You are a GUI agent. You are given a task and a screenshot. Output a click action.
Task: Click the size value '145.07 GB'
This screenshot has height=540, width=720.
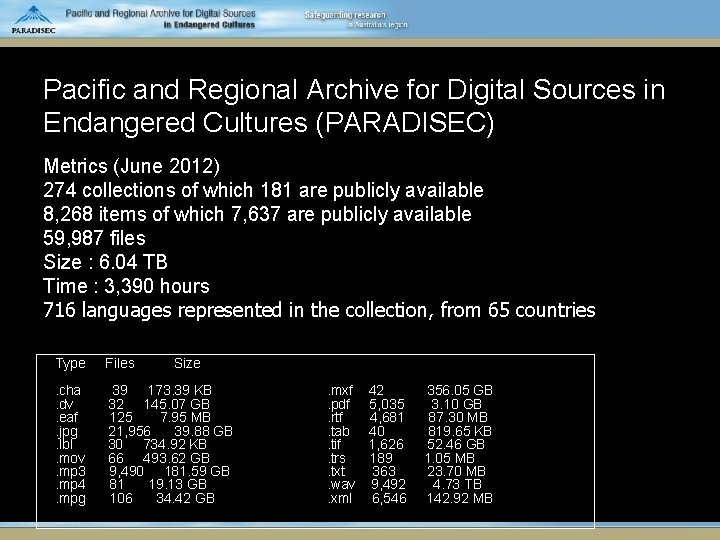click(x=176, y=404)
